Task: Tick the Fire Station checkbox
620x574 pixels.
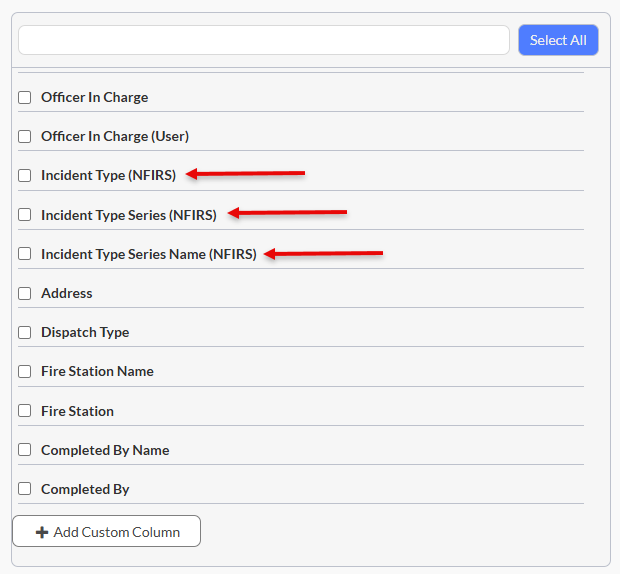Action: (x=25, y=411)
